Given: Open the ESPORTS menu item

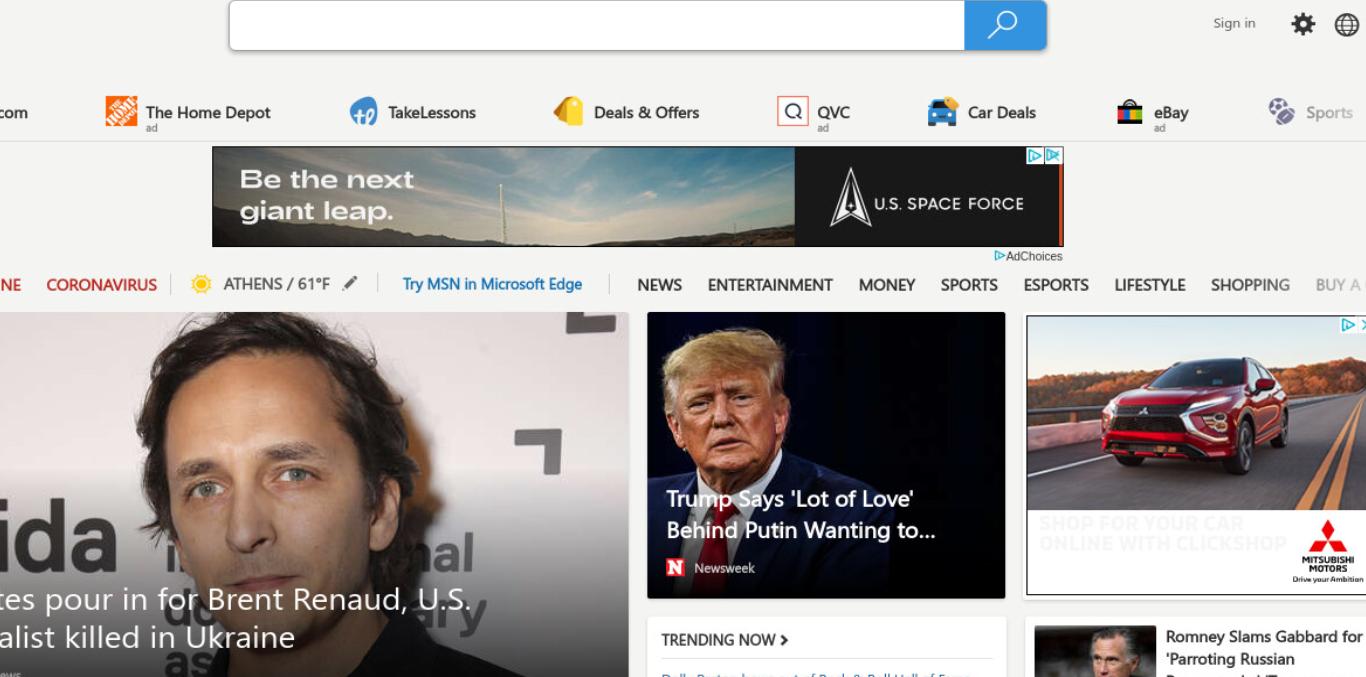Looking at the screenshot, I should click(x=1056, y=285).
